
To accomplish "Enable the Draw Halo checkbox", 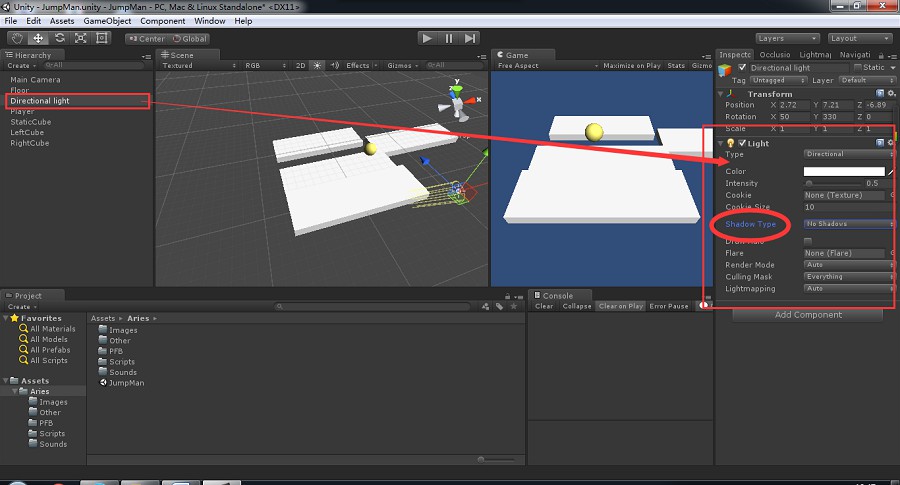I will 808,241.
